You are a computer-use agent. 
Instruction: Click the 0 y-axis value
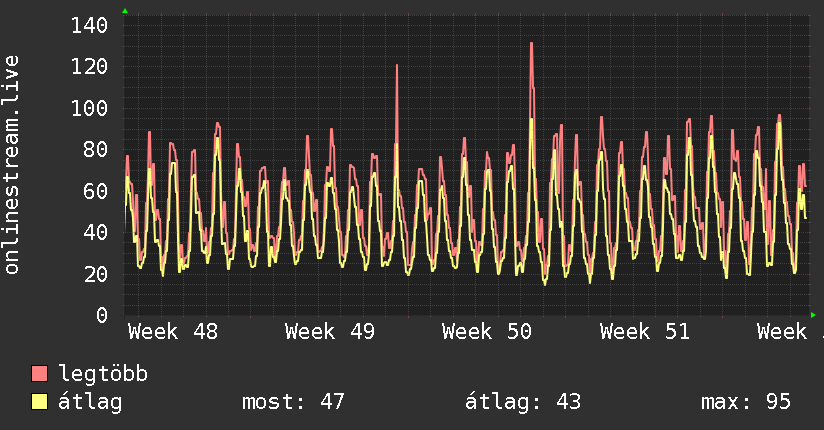102,315
